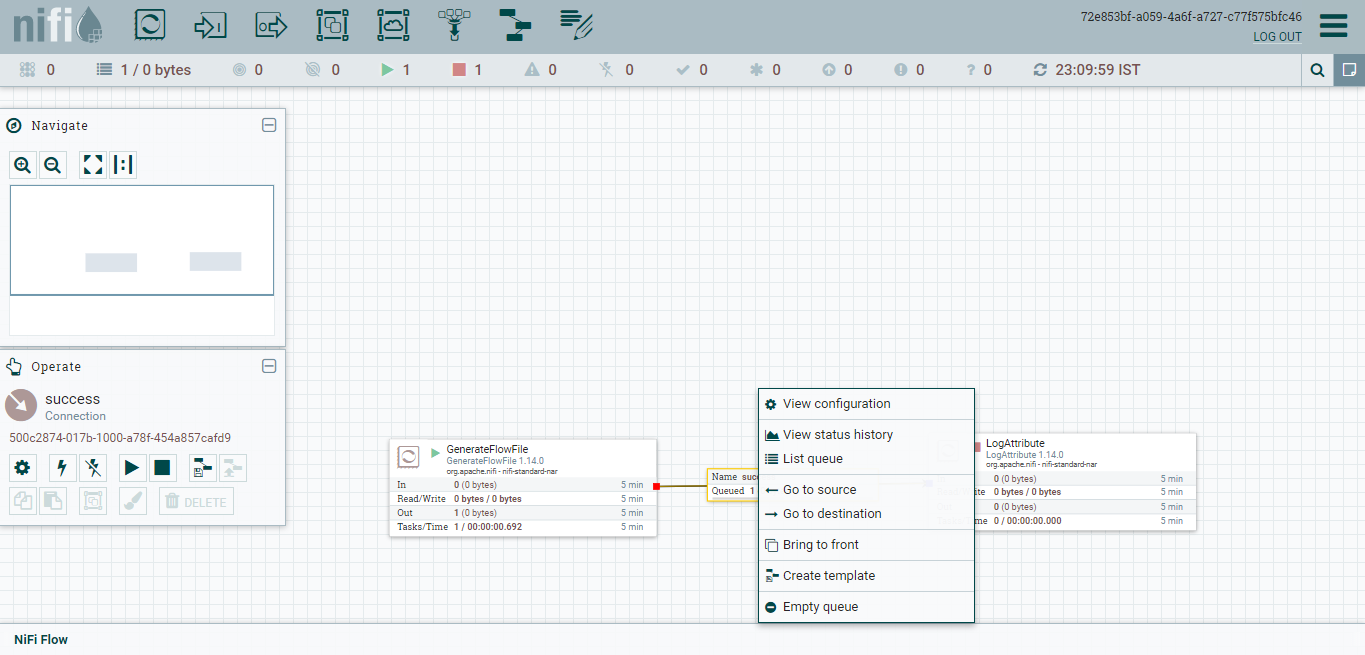
Task: Fit the flow to screen
Action: click(x=93, y=165)
